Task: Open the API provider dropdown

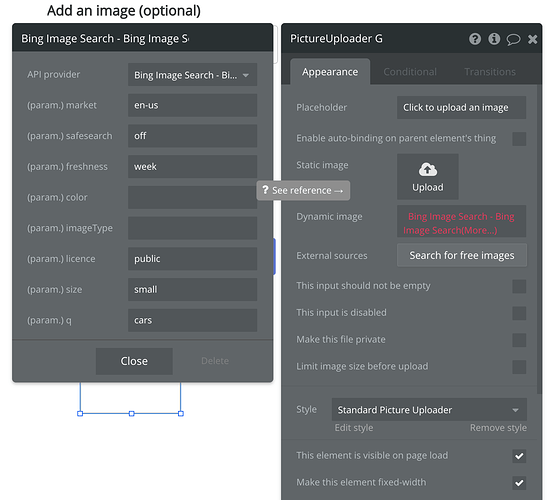Action: tap(193, 75)
